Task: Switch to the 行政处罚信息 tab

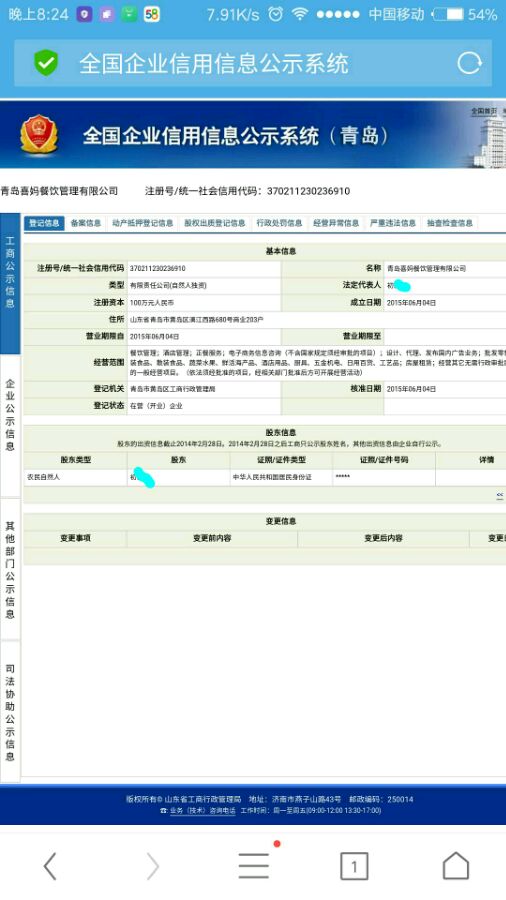Action: point(279,223)
